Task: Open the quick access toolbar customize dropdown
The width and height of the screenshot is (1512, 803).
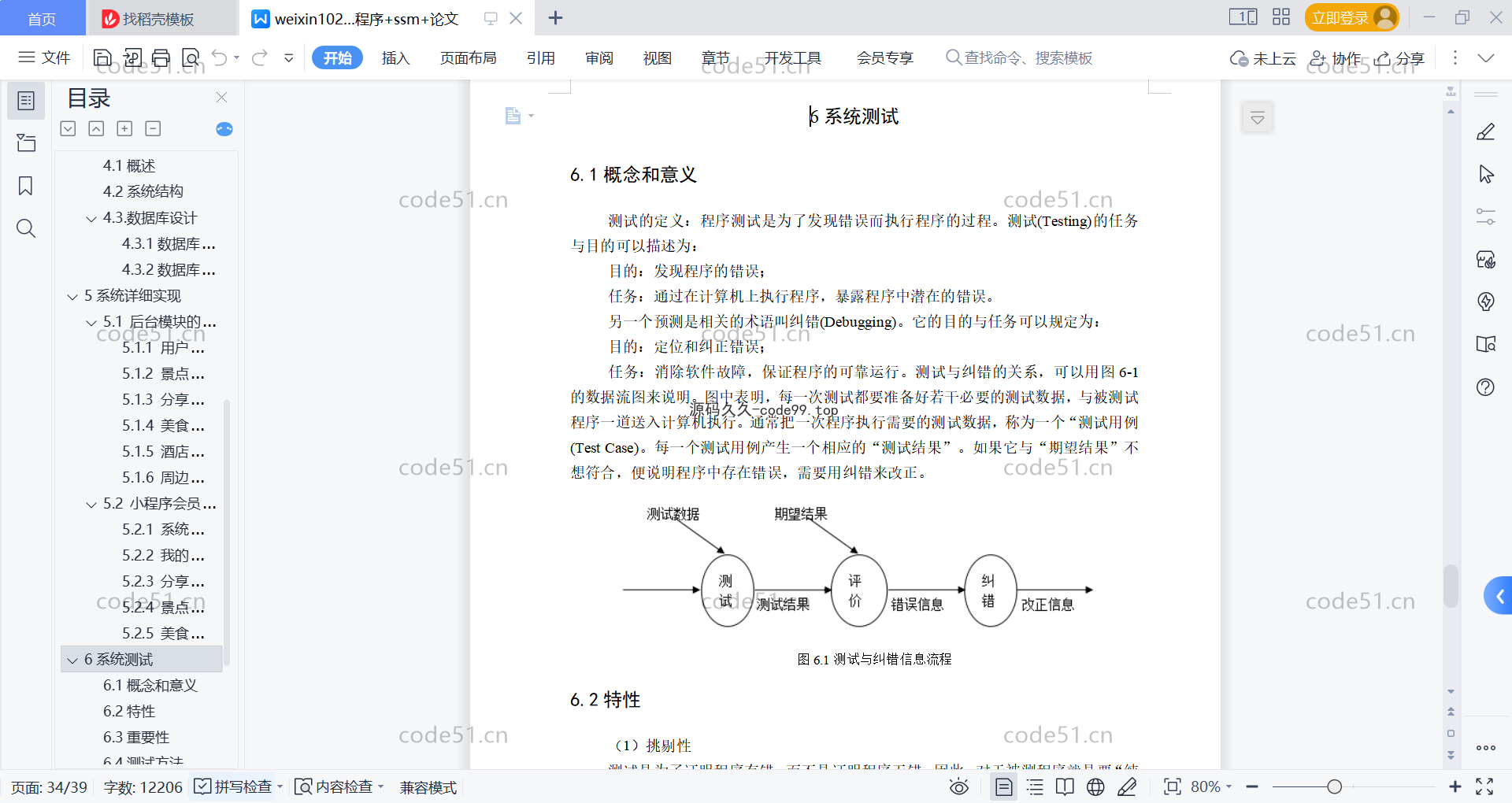Action: 289,57
